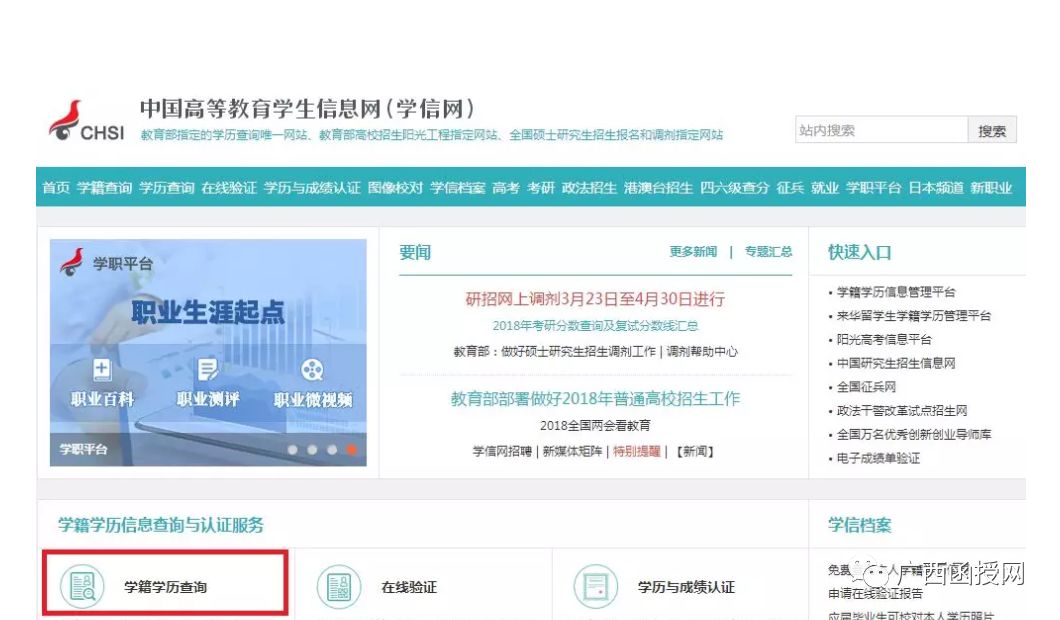
Task: Open 学历与成绩认证 in navigation bar
Action: click(312, 187)
